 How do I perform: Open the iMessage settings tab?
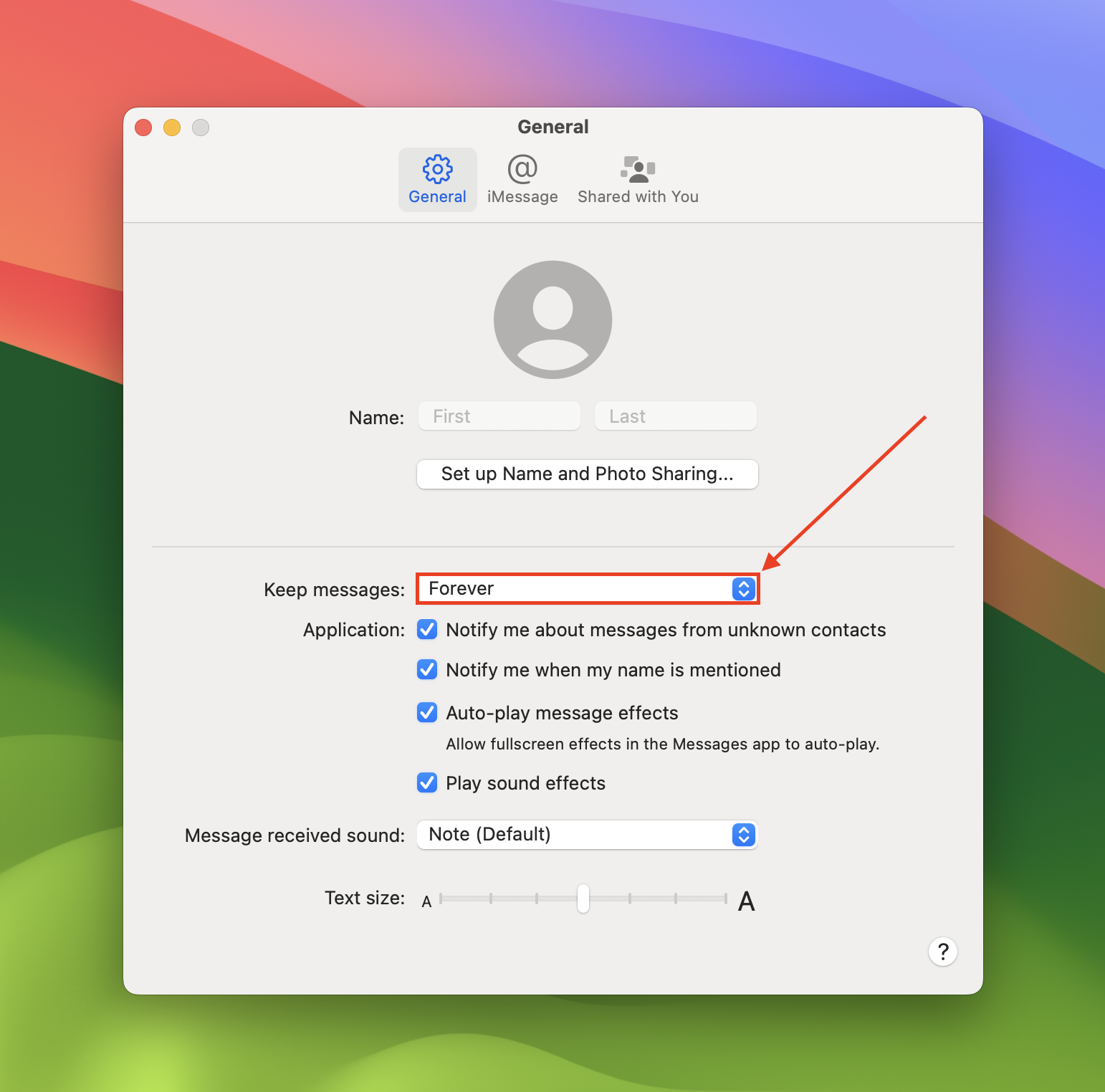pos(522,179)
